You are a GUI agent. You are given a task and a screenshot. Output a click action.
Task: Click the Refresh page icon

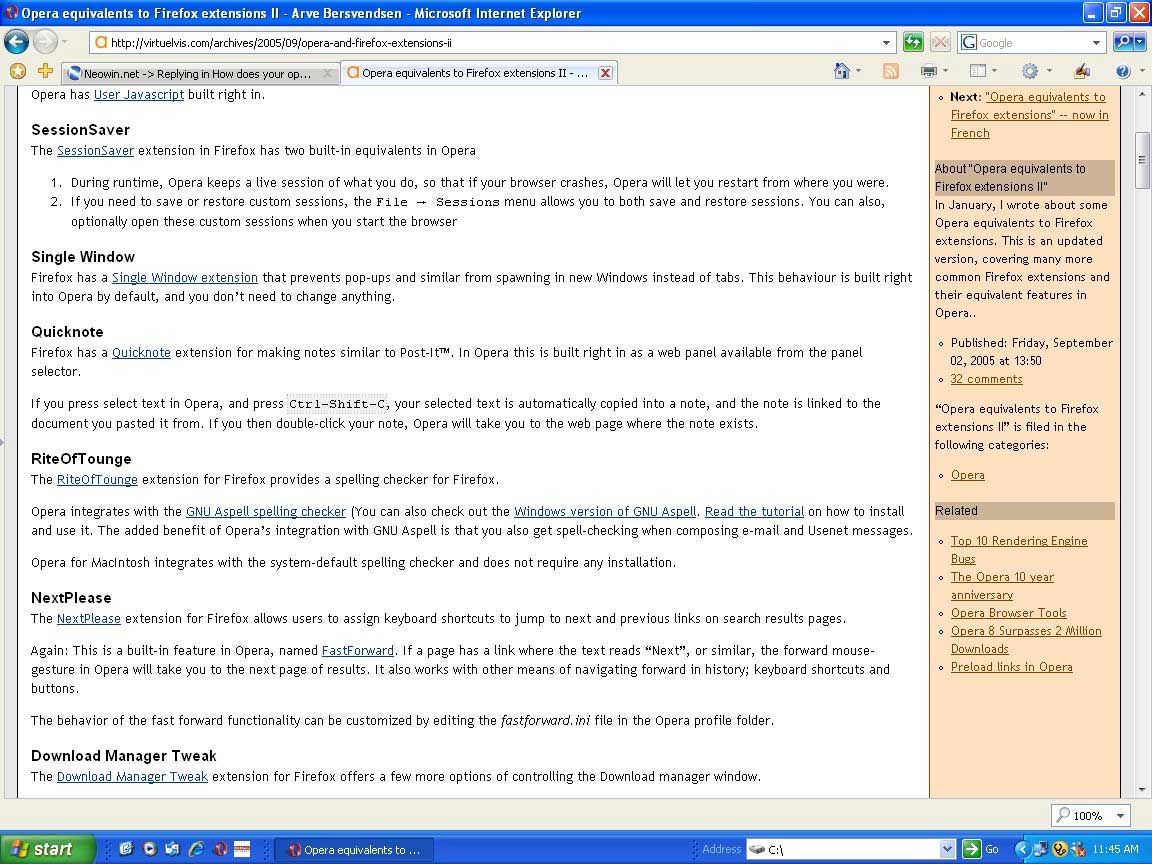tap(913, 42)
